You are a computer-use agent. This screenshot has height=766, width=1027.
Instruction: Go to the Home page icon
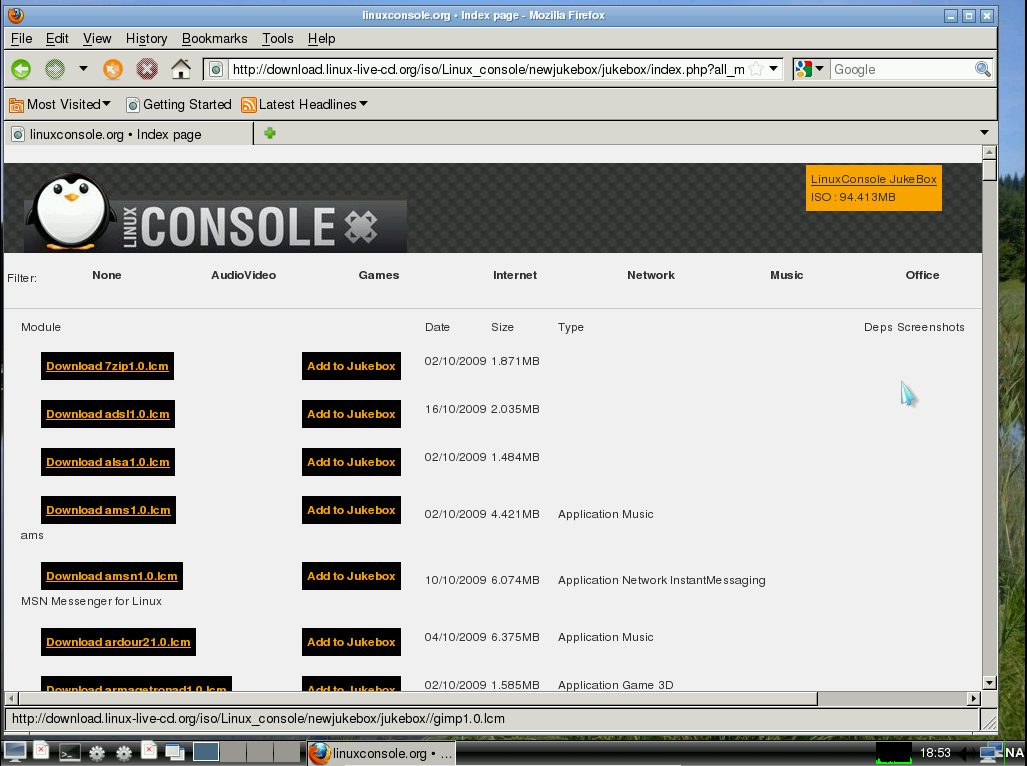coord(181,68)
